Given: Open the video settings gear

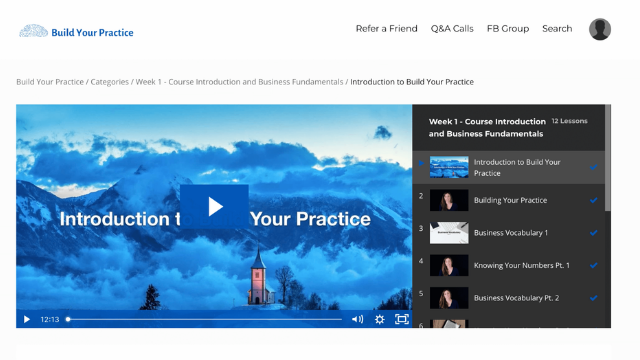Looking at the screenshot, I should click(x=380, y=319).
